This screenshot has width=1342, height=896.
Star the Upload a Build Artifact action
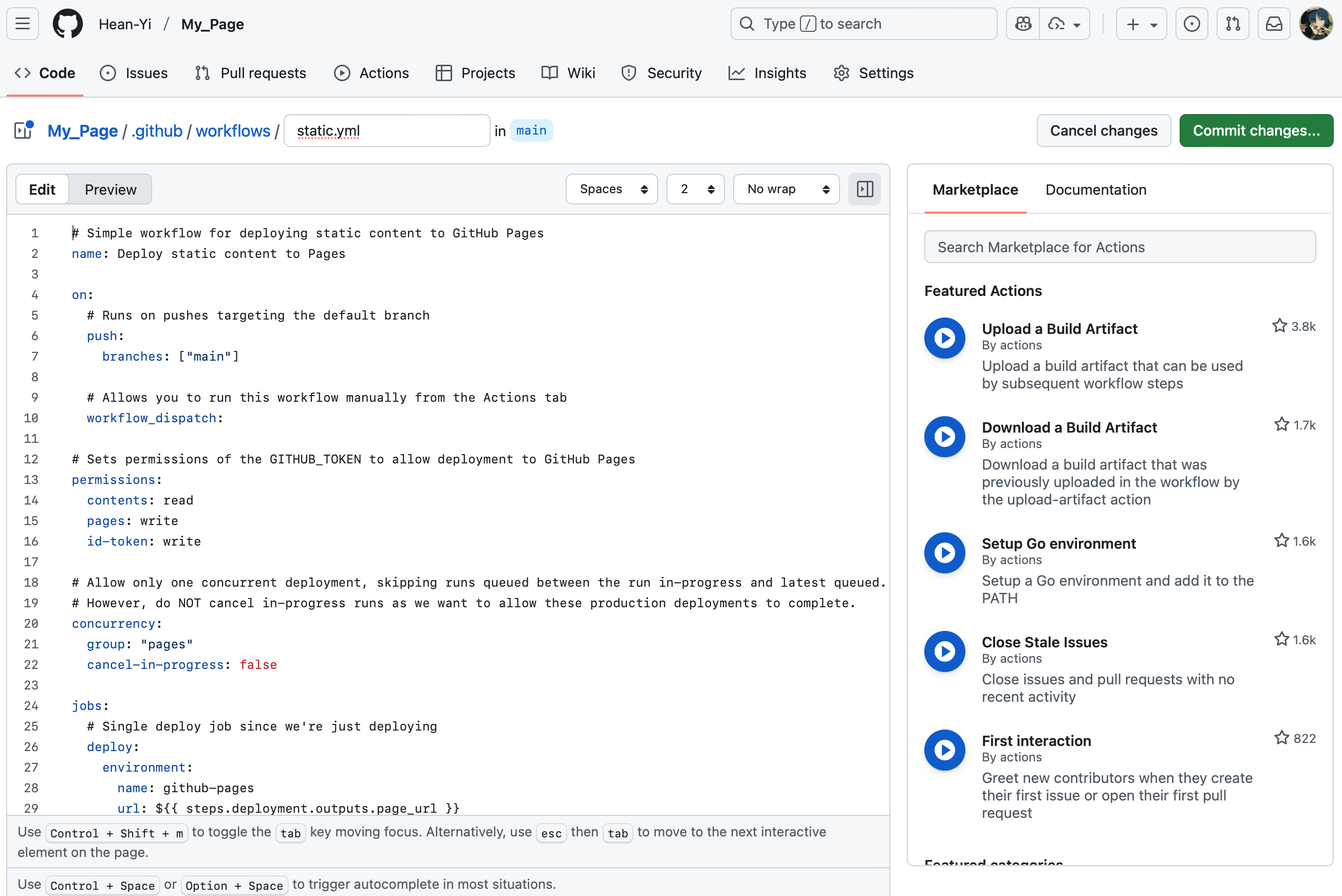tap(1279, 326)
